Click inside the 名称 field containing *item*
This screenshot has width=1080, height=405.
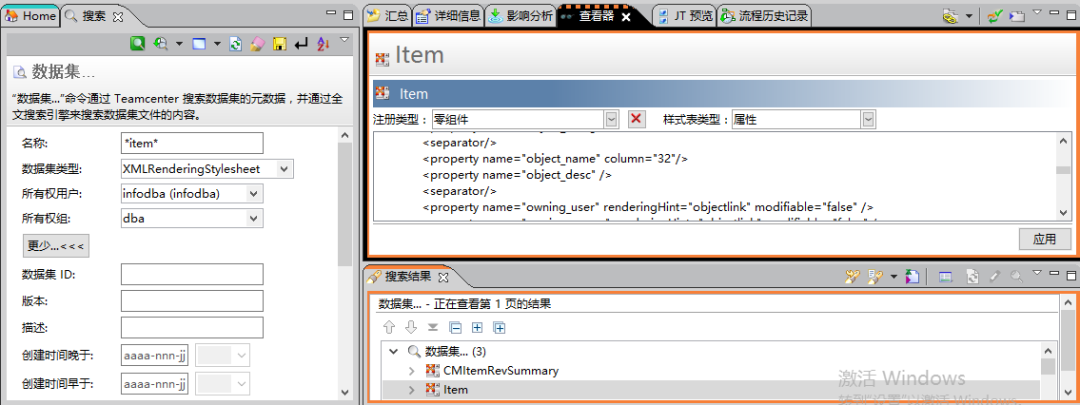[x=192, y=143]
